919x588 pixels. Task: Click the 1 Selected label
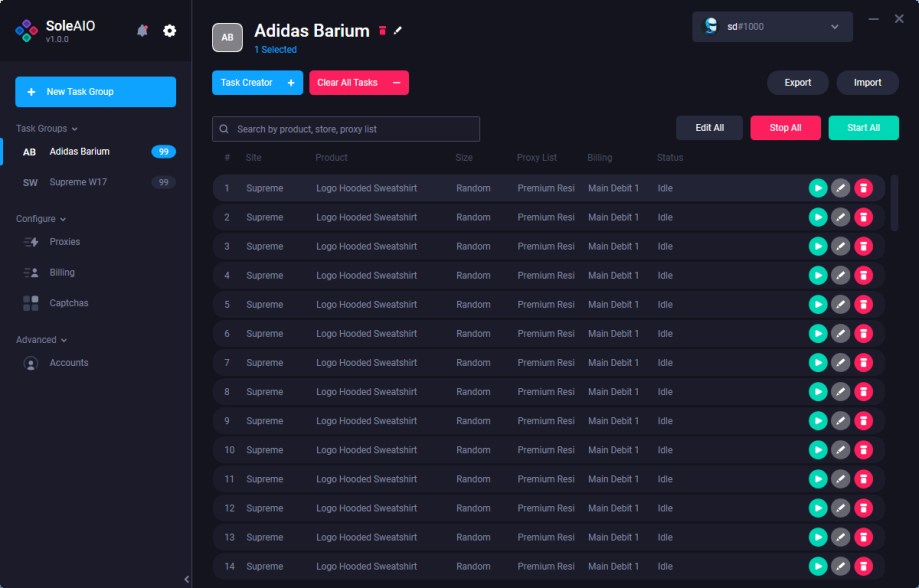(275, 50)
